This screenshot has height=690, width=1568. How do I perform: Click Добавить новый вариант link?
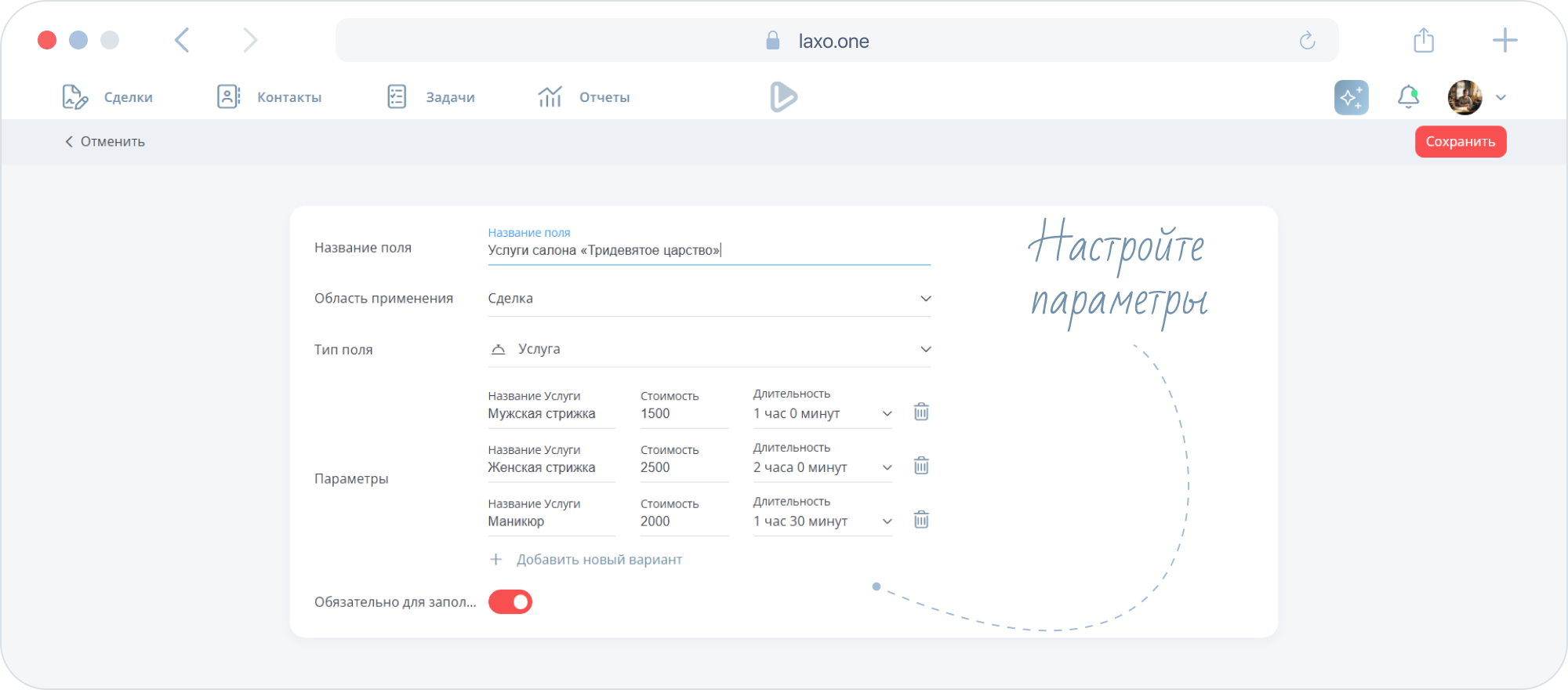(x=598, y=560)
